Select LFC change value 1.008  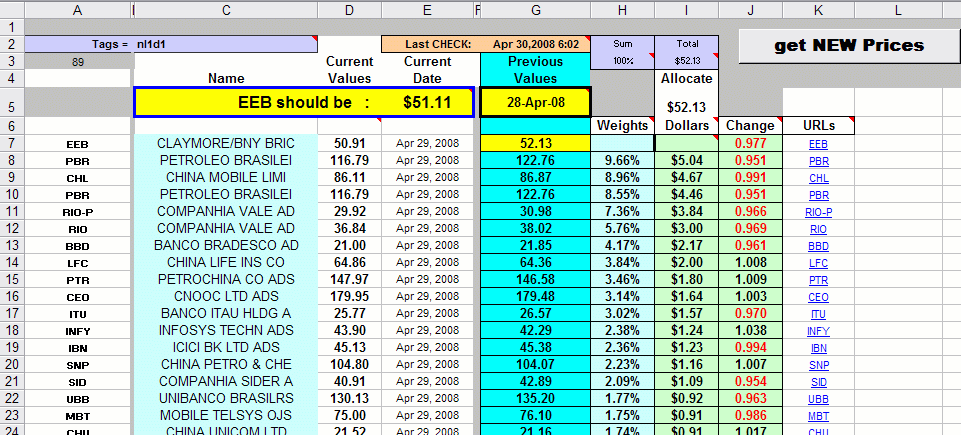pos(750,263)
